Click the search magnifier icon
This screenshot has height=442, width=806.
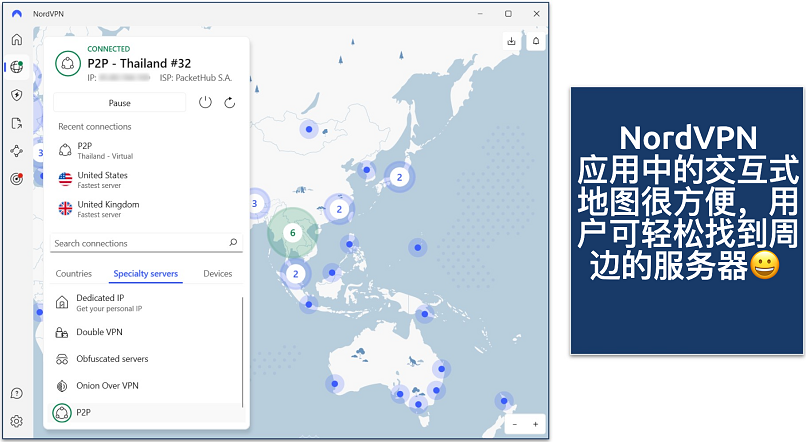233,243
